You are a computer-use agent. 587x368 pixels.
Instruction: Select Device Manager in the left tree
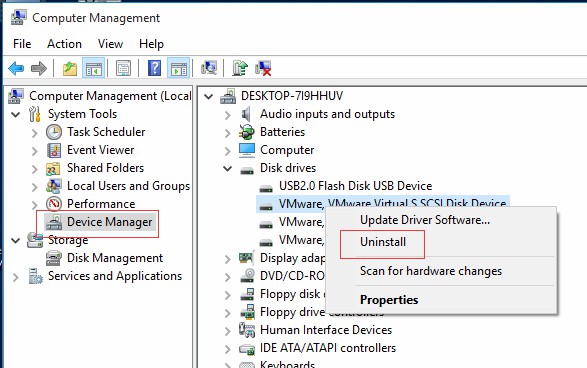109,222
